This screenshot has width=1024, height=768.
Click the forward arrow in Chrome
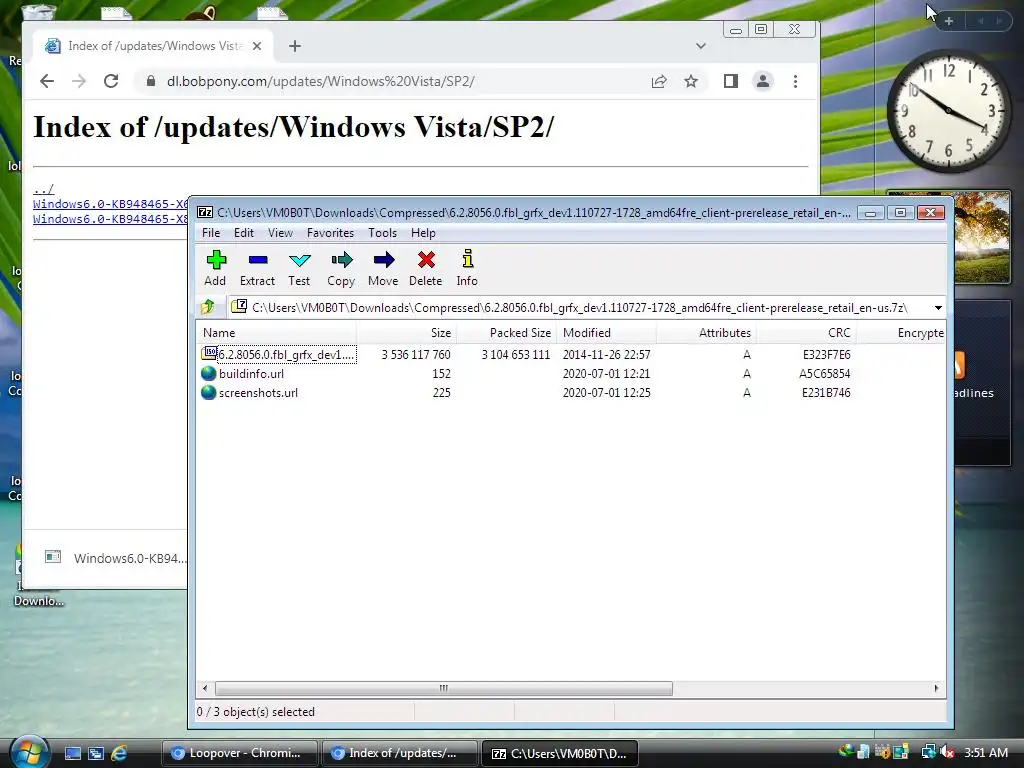coord(79,81)
